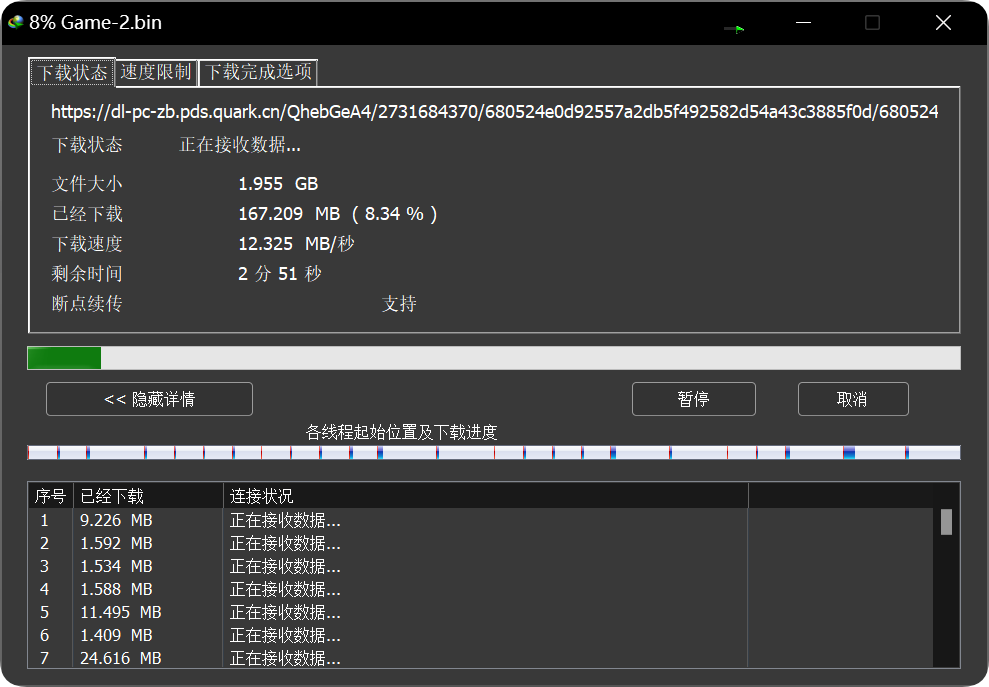Click the IDM app icon in title bar
Viewport: 989px width, 687px height.
pos(15,22)
